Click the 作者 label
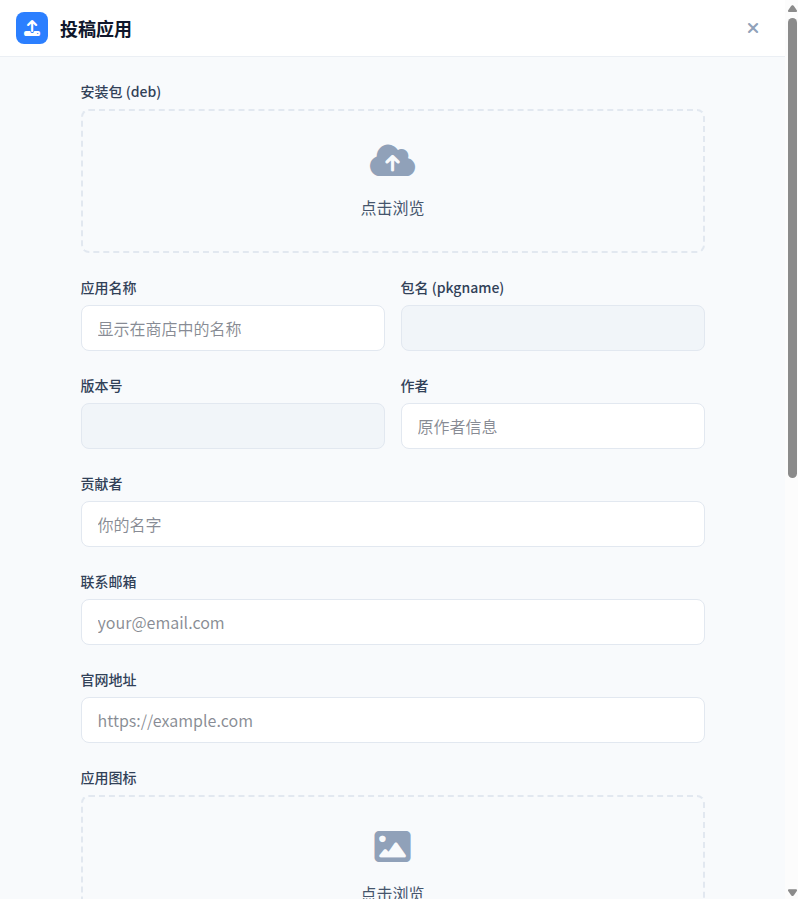798x899 pixels. click(414, 386)
